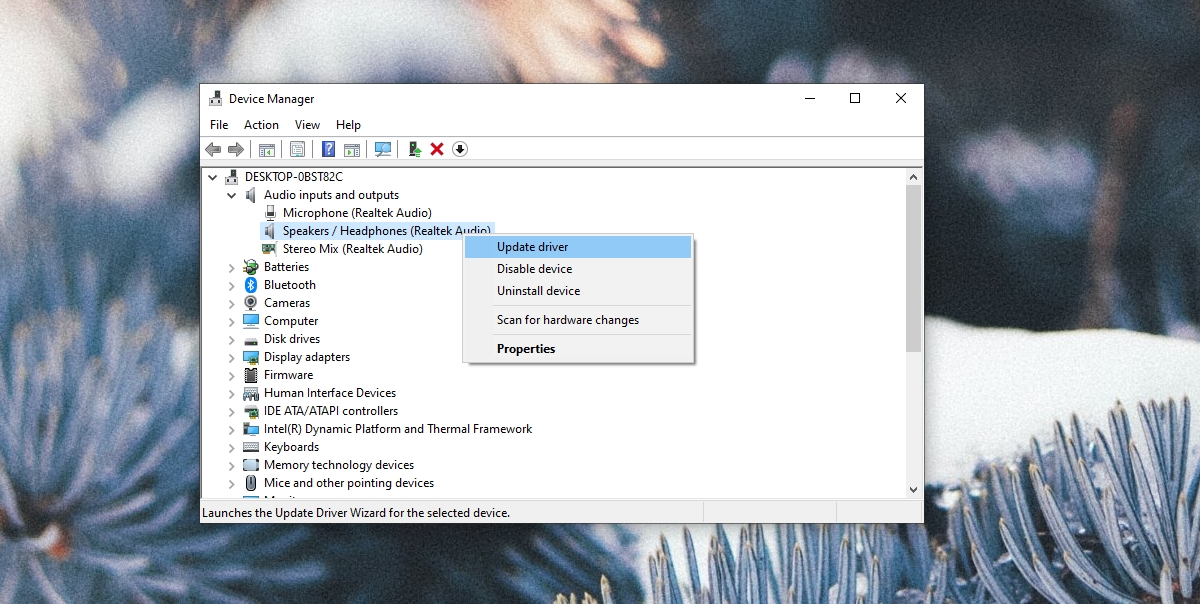Click the scrollbar up arrow
The height and width of the screenshot is (604, 1200).
[913, 177]
